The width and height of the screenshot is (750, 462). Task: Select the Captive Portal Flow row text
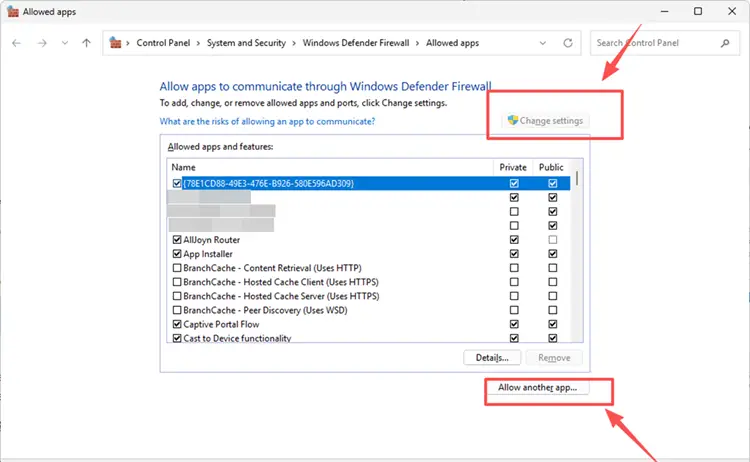point(221,324)
